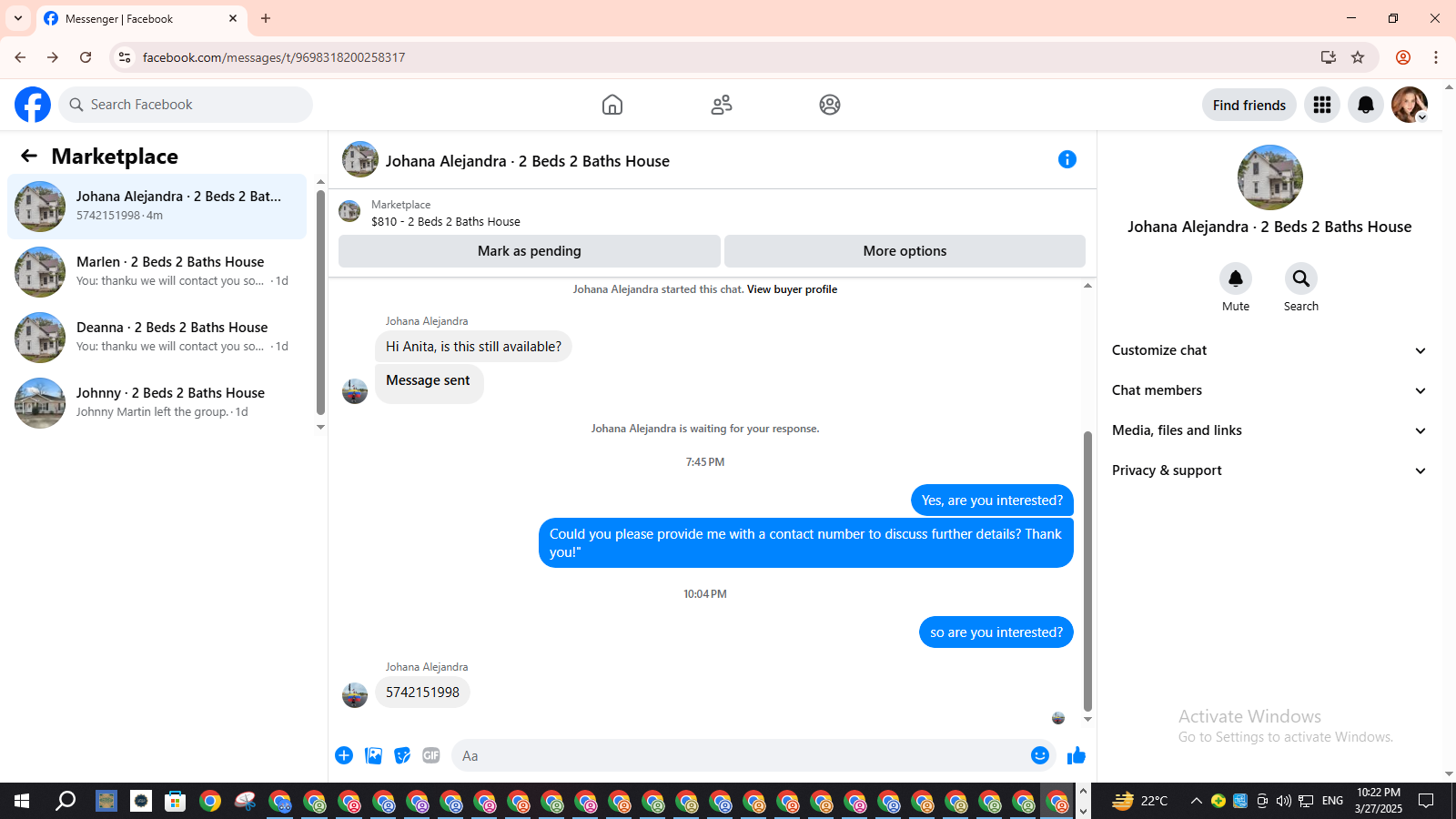
Task: Choose a GIF
Action: [x=431, y=755]
